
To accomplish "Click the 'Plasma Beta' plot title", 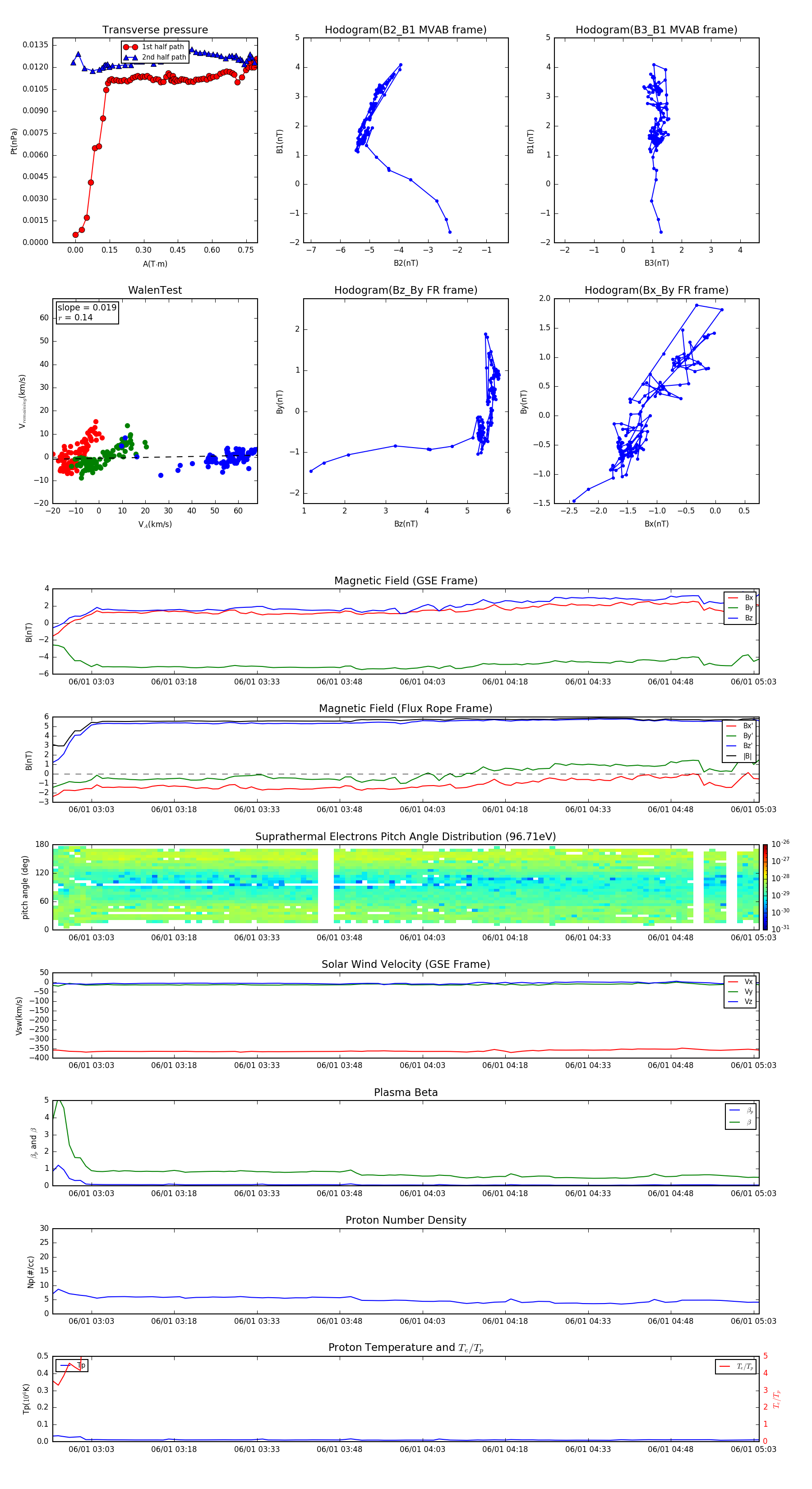I will tap(406, 1093).
